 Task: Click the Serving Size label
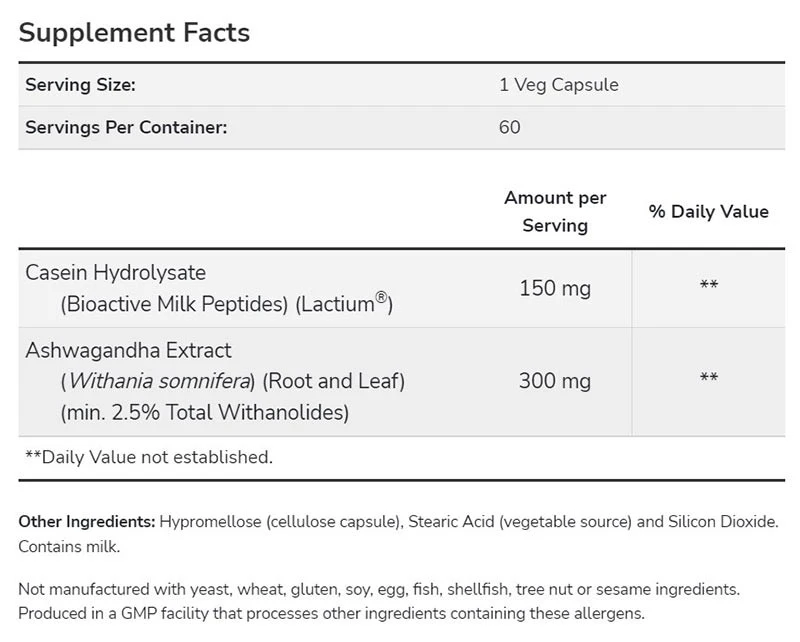[x=80, y=85]
